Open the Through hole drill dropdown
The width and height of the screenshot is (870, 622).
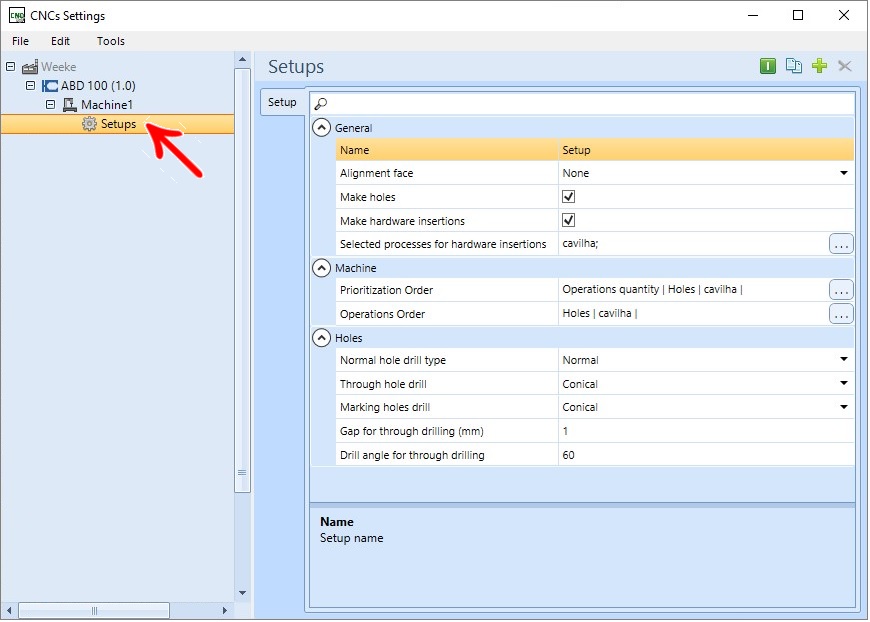tap(843, 383)
